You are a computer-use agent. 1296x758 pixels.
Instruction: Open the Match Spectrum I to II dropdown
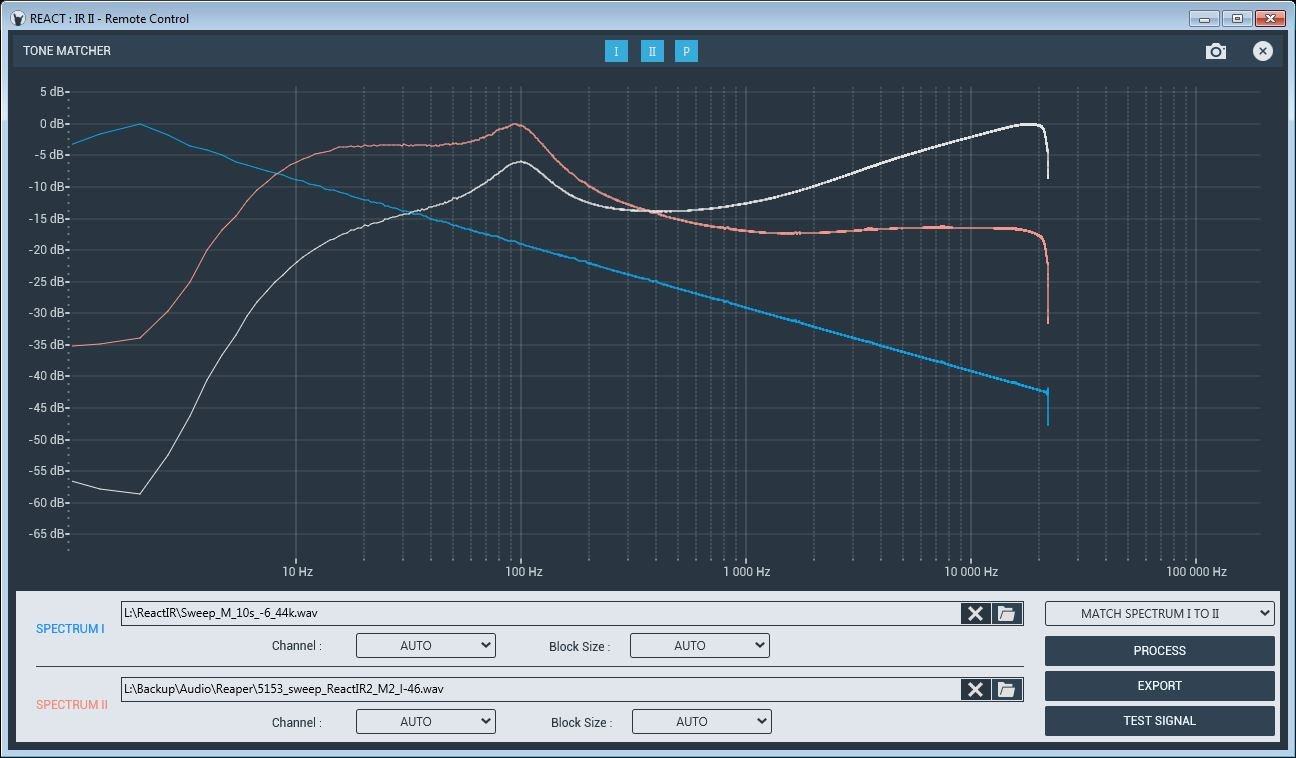(1159, 613)
